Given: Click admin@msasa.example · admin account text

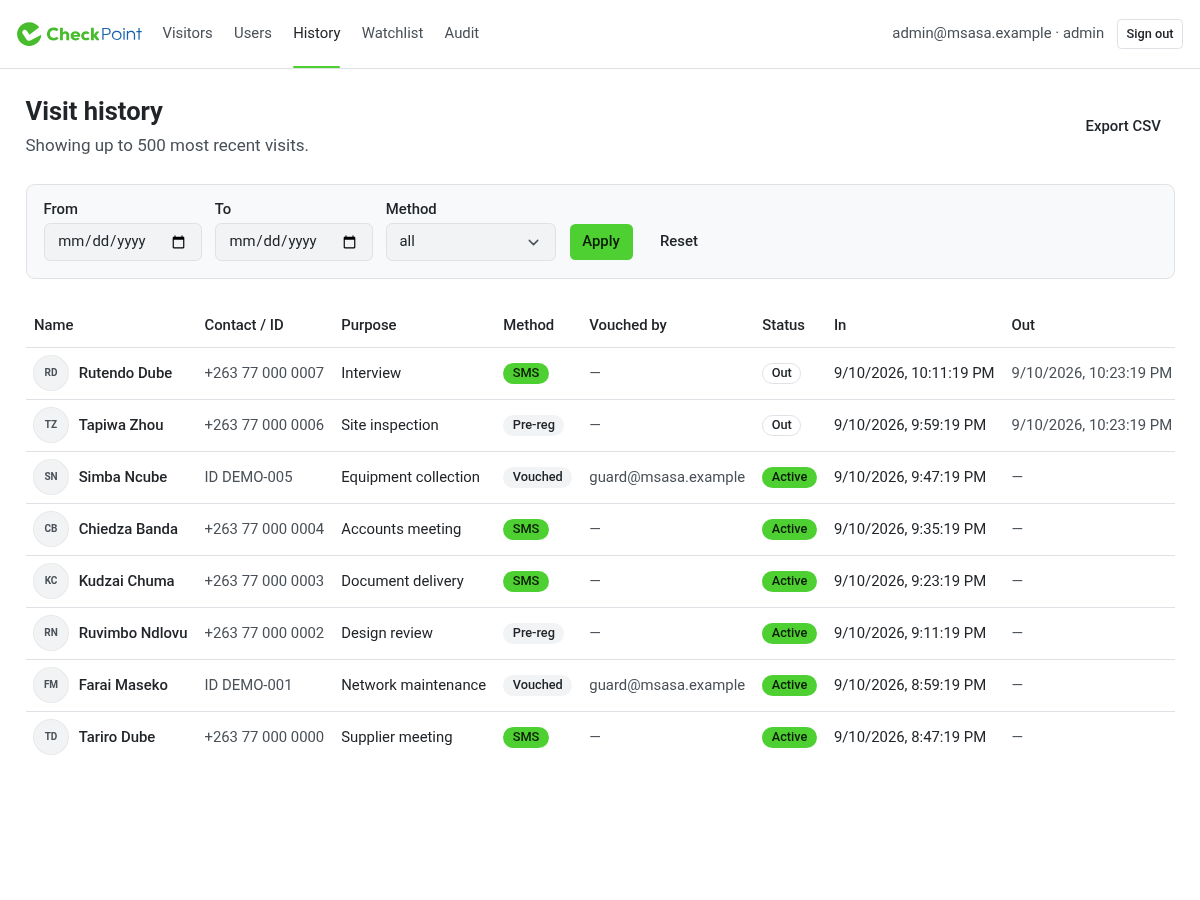Looking at the screenshot, I should click(998, 33).
